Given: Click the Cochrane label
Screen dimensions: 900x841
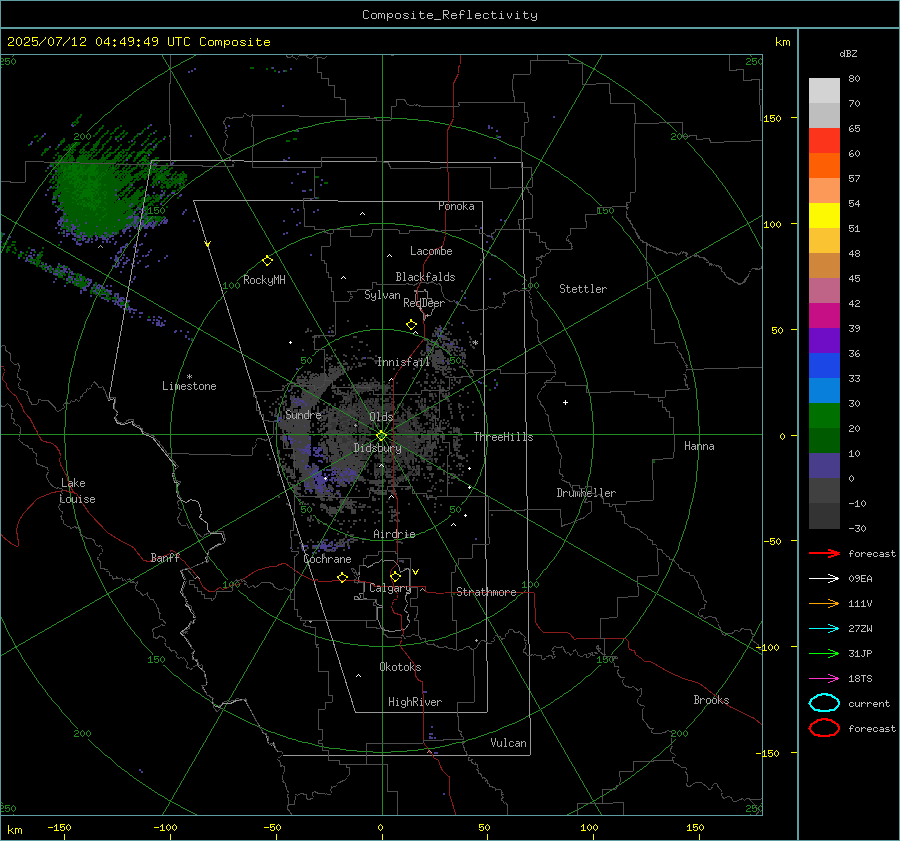Looking at the screenshot, I should point(327,559).
